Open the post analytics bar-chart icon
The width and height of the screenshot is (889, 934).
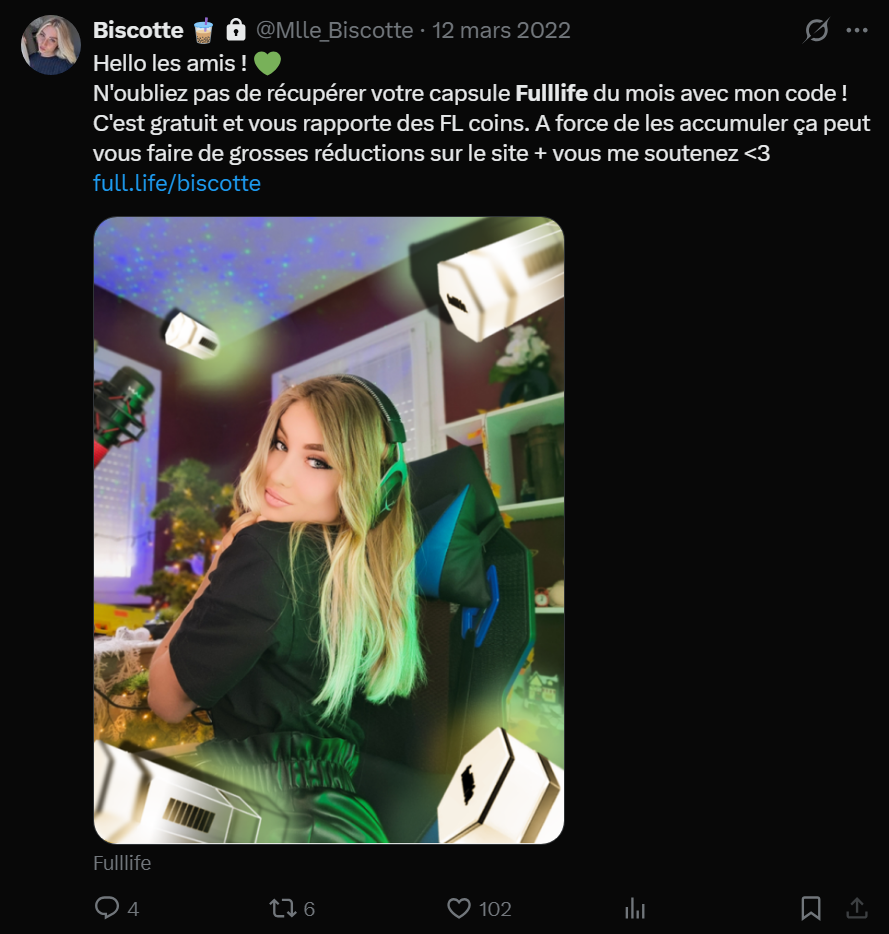(x=635, y=908)
